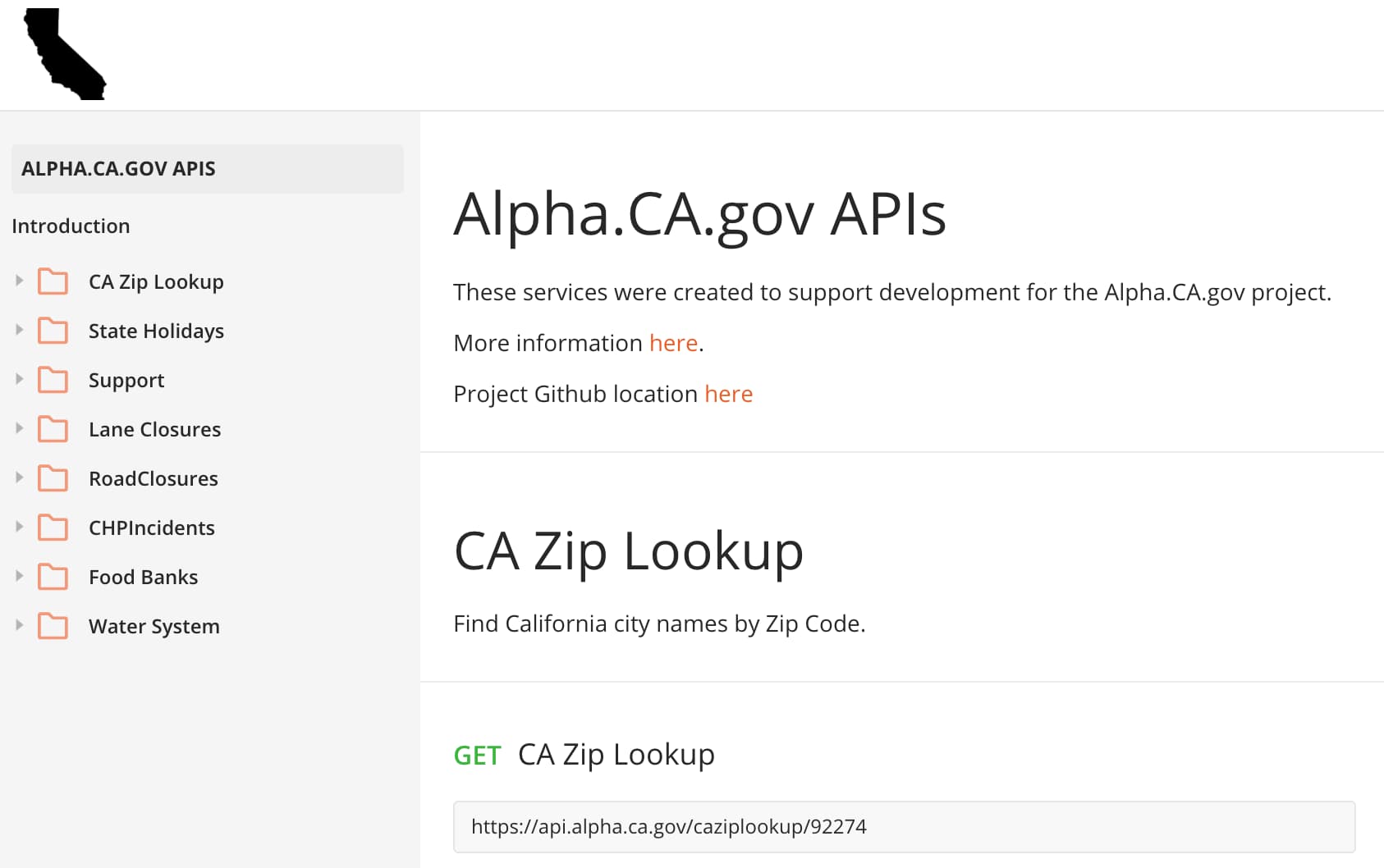This screenshot has height=868, width=1384.
Task: Expand the CA Zip Lookup tree arrow
Action: coord(20,281)
